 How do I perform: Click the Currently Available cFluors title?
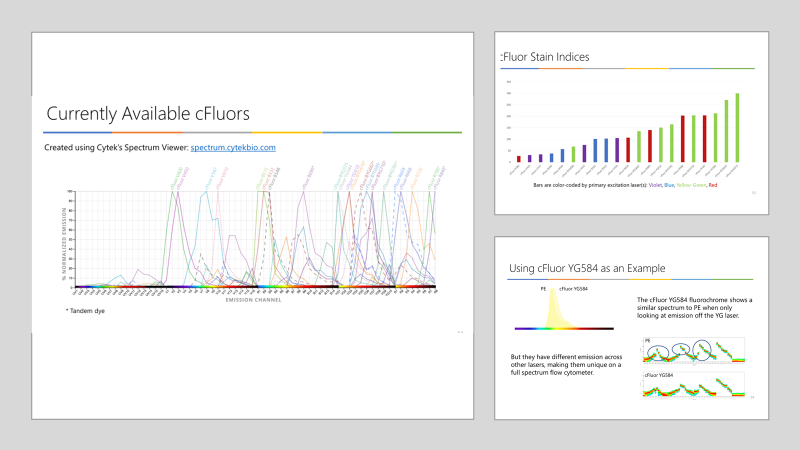148,113
